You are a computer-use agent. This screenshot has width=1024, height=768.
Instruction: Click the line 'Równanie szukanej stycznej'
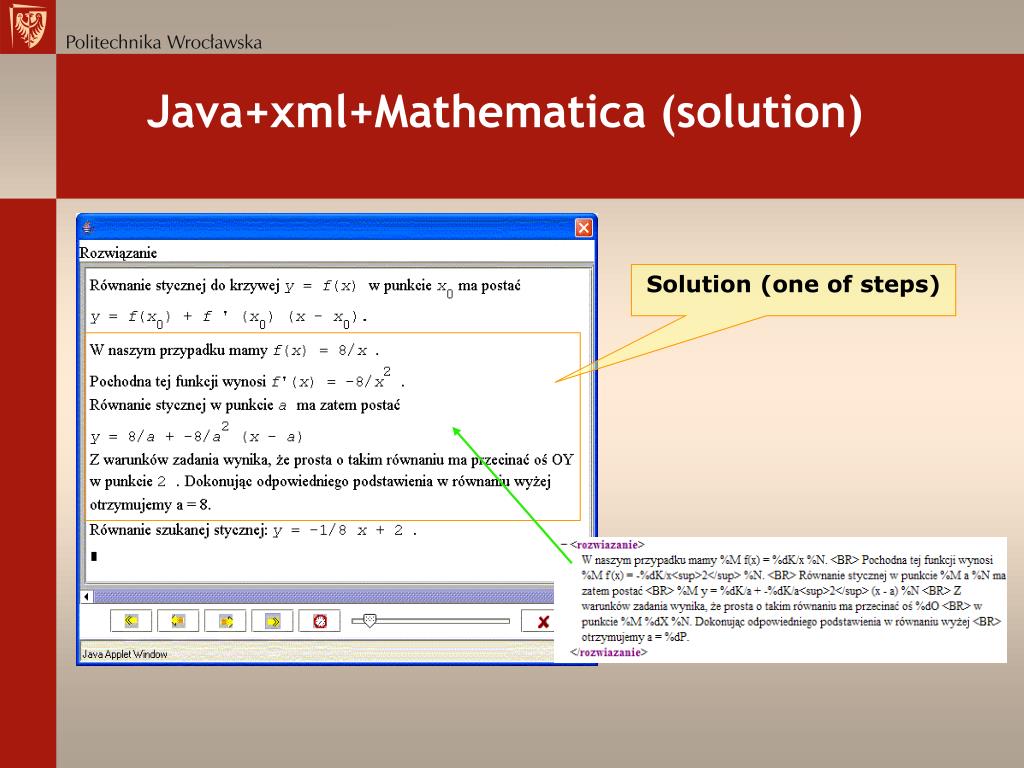(x=253, y=530)
